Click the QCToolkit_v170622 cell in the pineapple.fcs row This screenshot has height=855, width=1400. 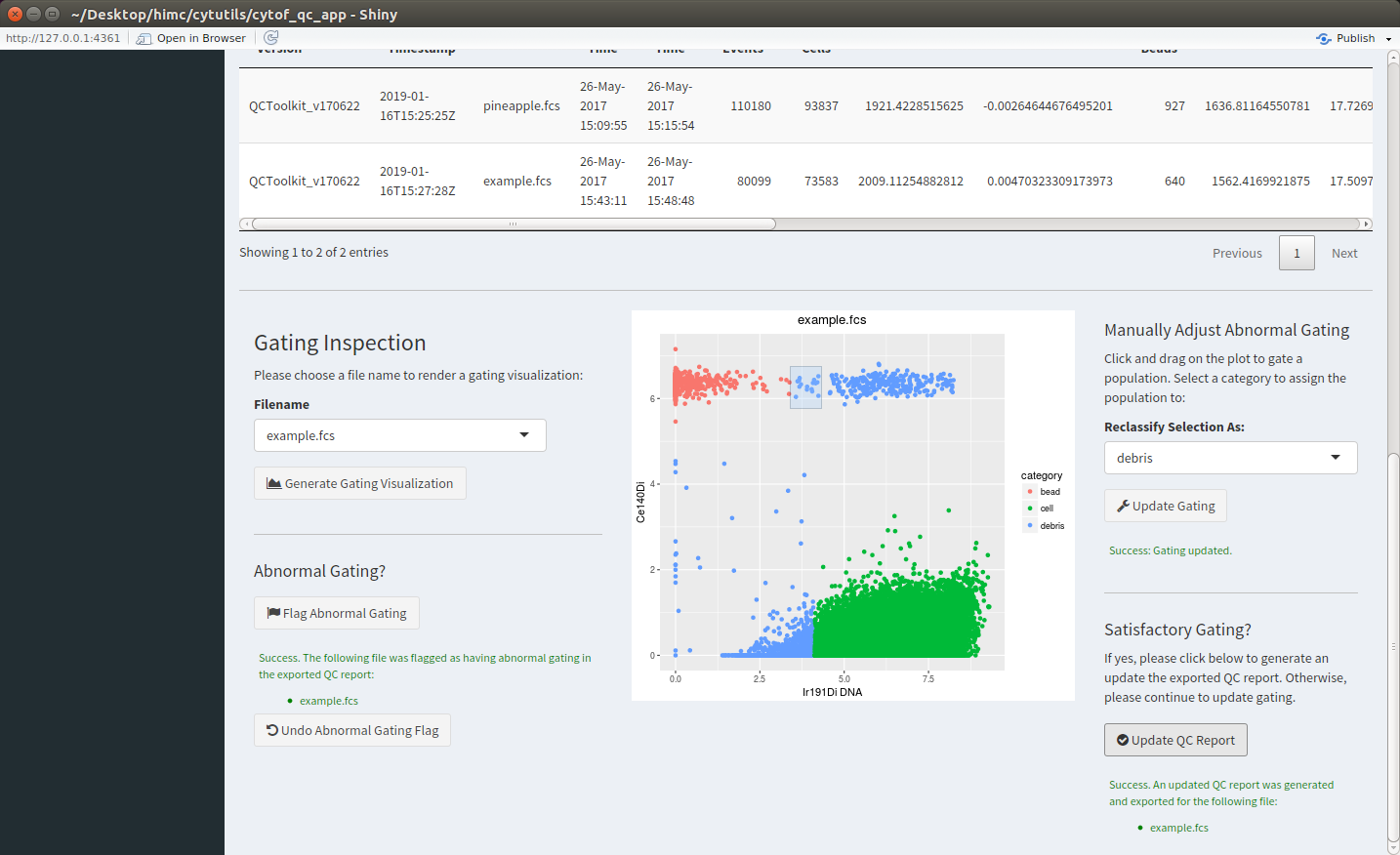[305, 105]
